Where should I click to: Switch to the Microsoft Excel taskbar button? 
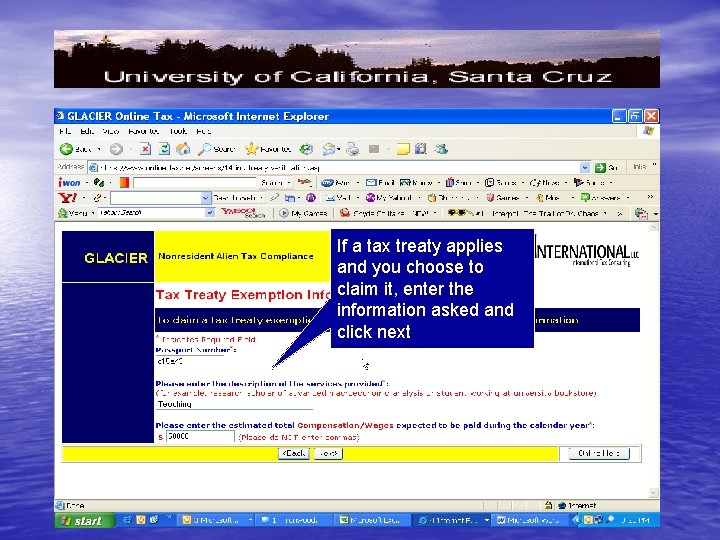(370, 520)
